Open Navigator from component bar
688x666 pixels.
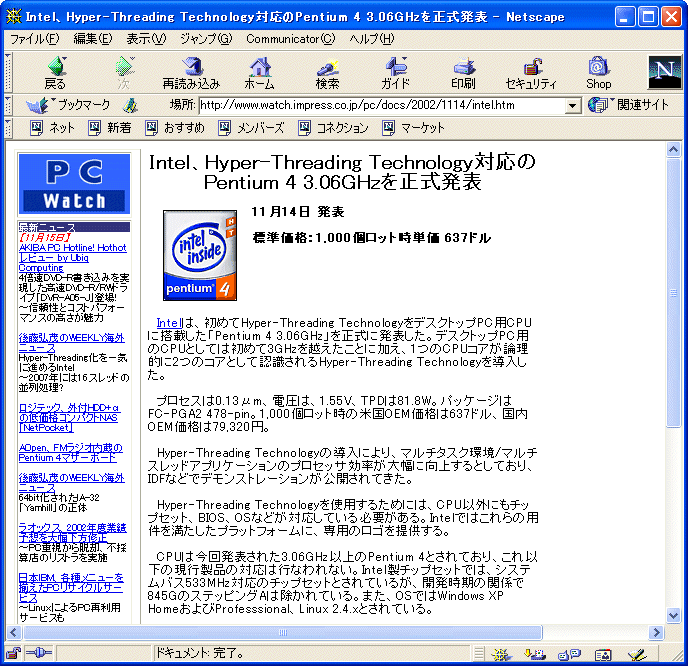pyautogui.click(x=501, y=655)
